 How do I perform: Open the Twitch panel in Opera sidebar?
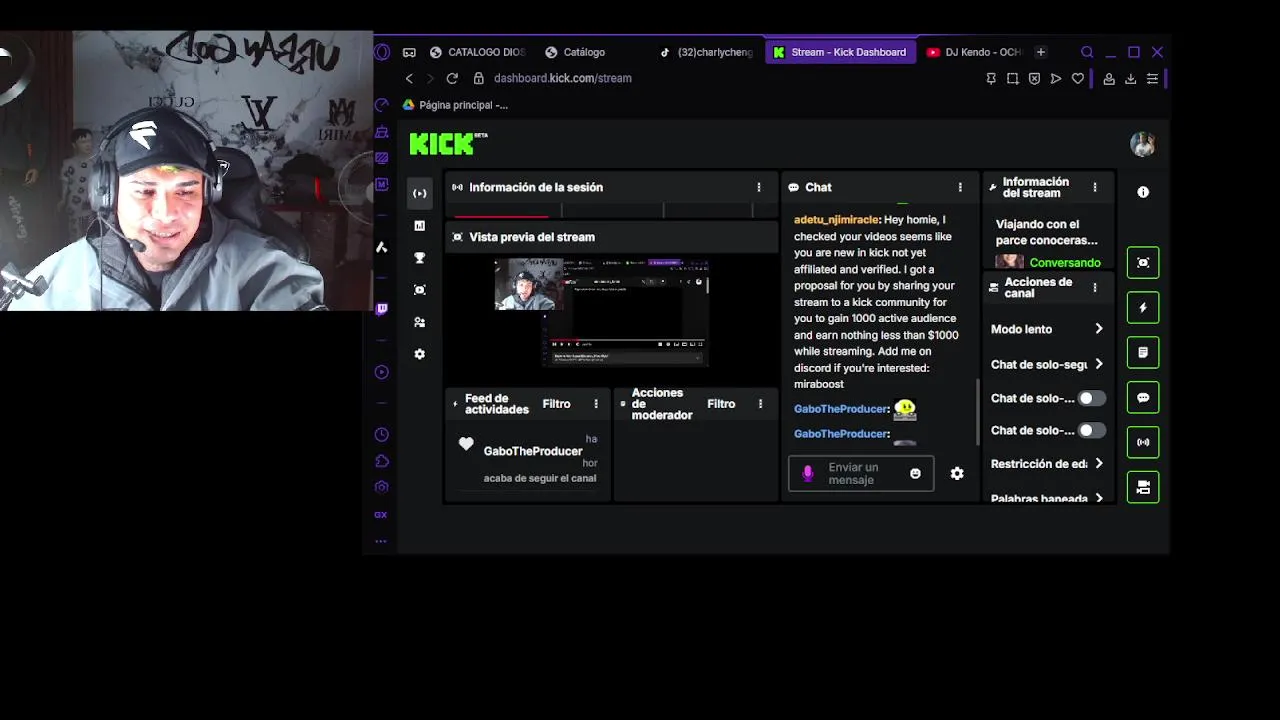point(381,309)
